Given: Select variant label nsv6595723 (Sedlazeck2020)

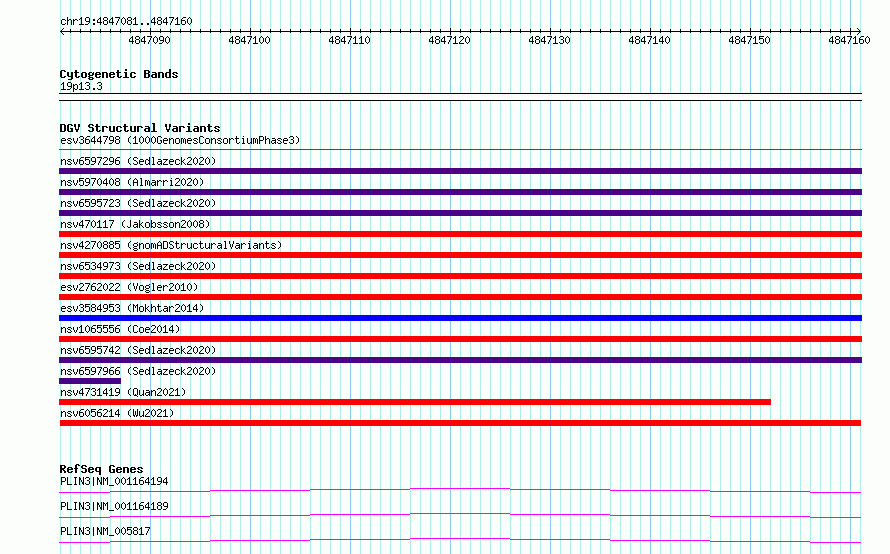Looking at the screenshot, I should [x=138, y=203].
